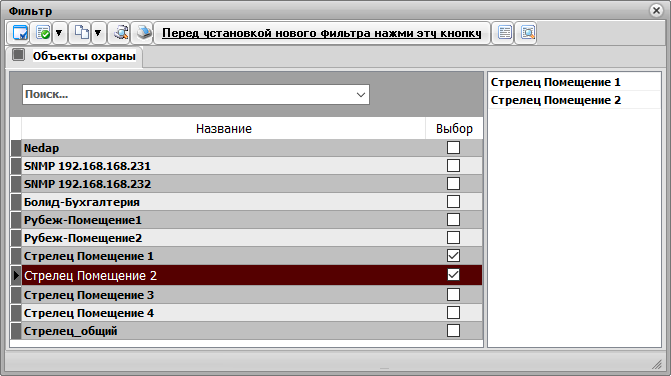The height and width of the screenshot is (376, 671).
Task: Select the 'SNMP 192.168.168.232' row name
Action: pyautogui.click(x=87, y=184)
